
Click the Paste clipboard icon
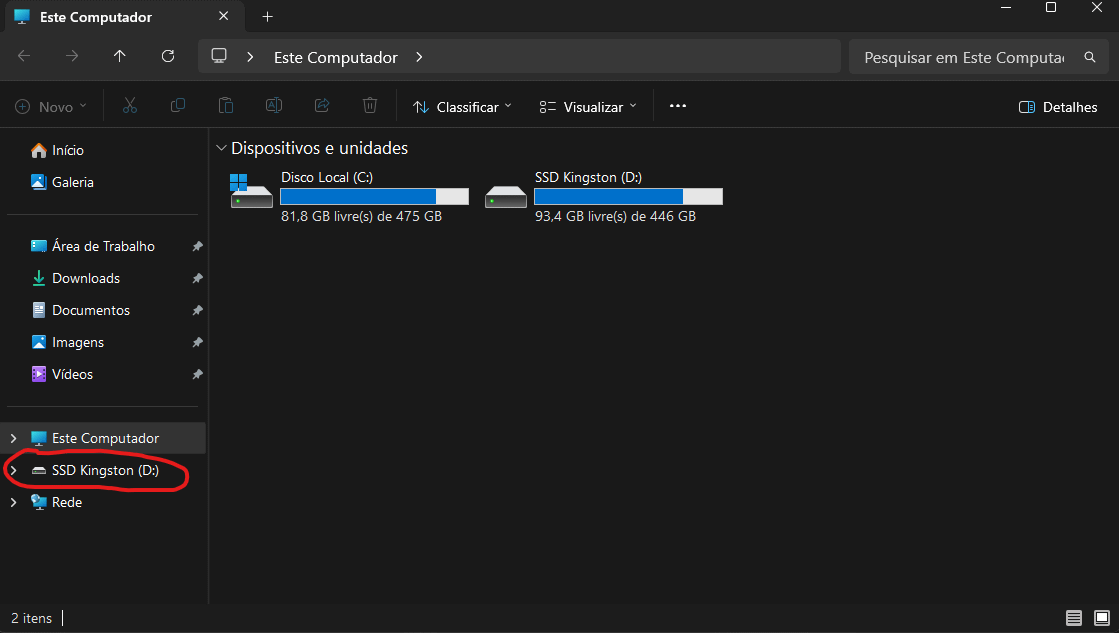click(226, 106)
